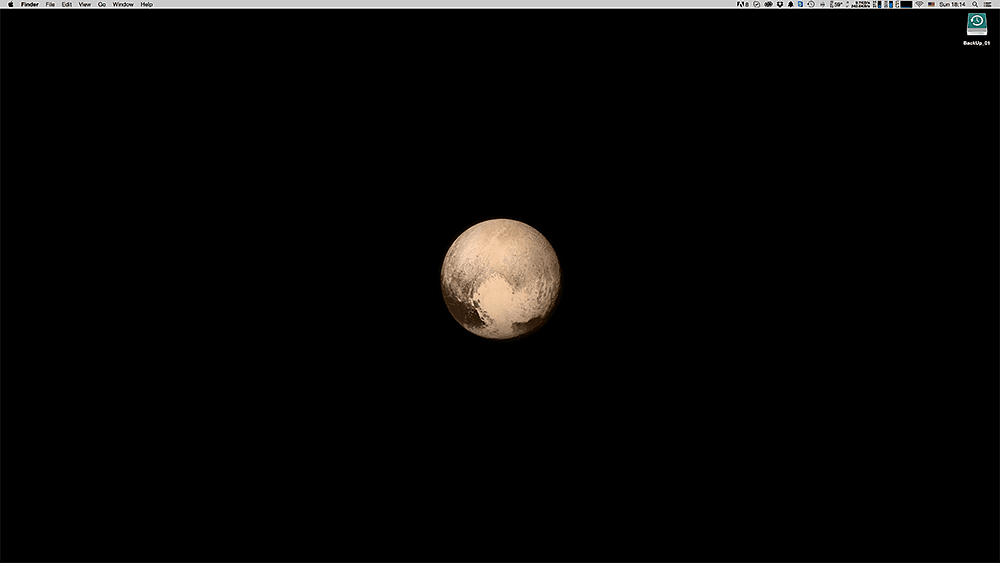Click the Dropbox menu bar icon

779,4
